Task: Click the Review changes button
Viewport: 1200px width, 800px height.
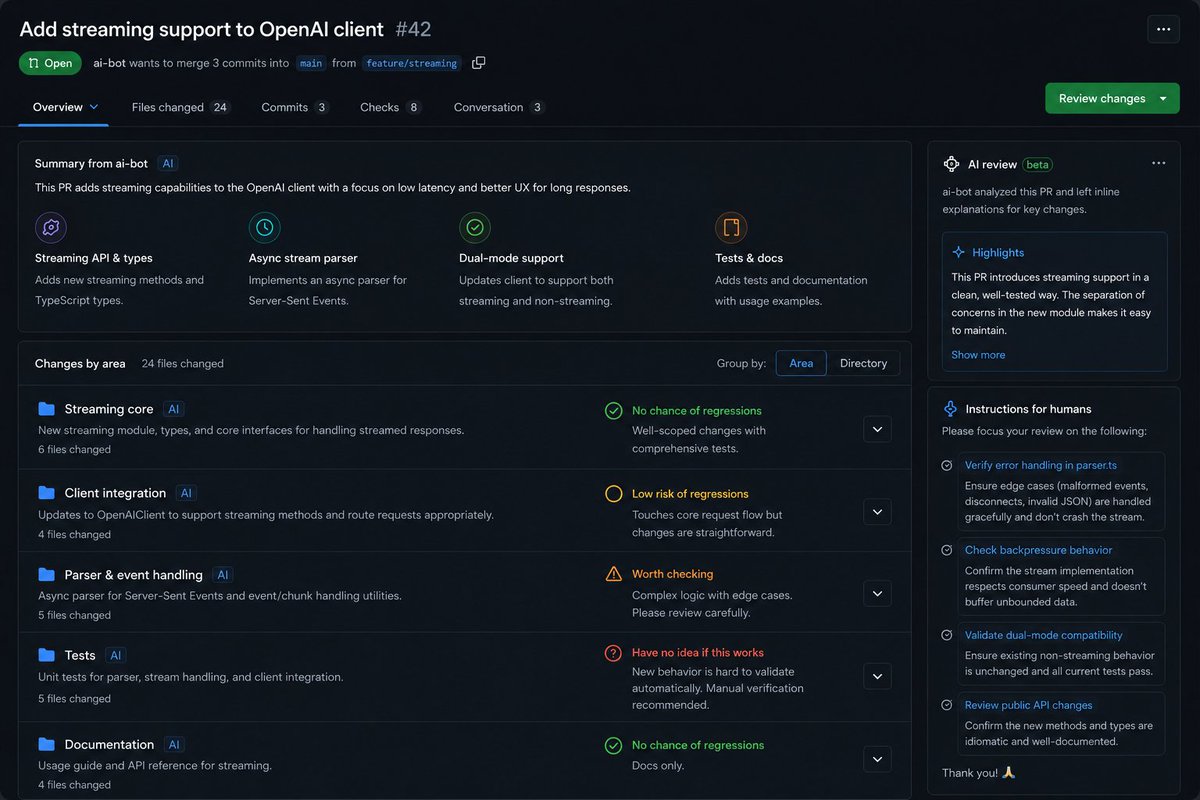Action: click(1102, 98)
